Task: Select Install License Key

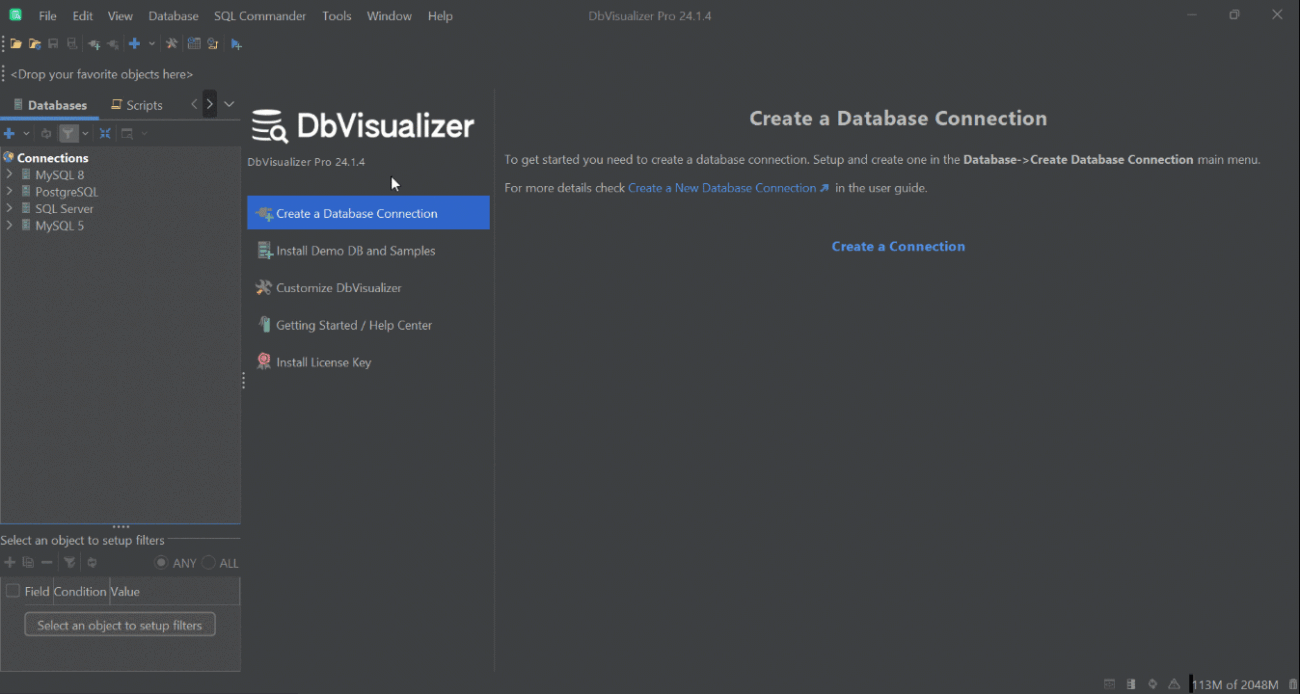Action: (x=368, y=362)
